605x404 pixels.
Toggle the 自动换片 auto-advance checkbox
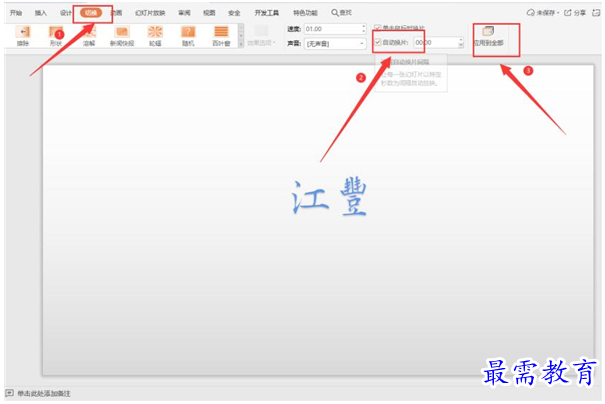coord(378,42)
